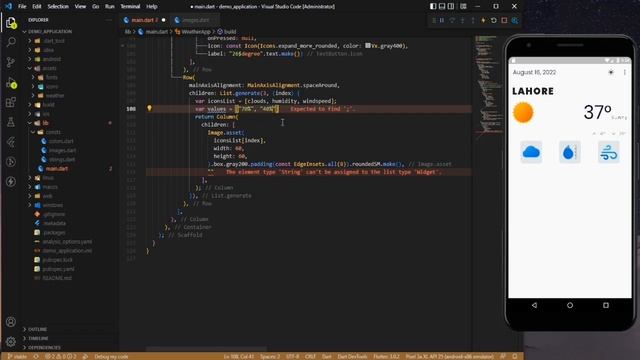
Task: Tap the wind speed icon in emulator
Action: point(609,152)
